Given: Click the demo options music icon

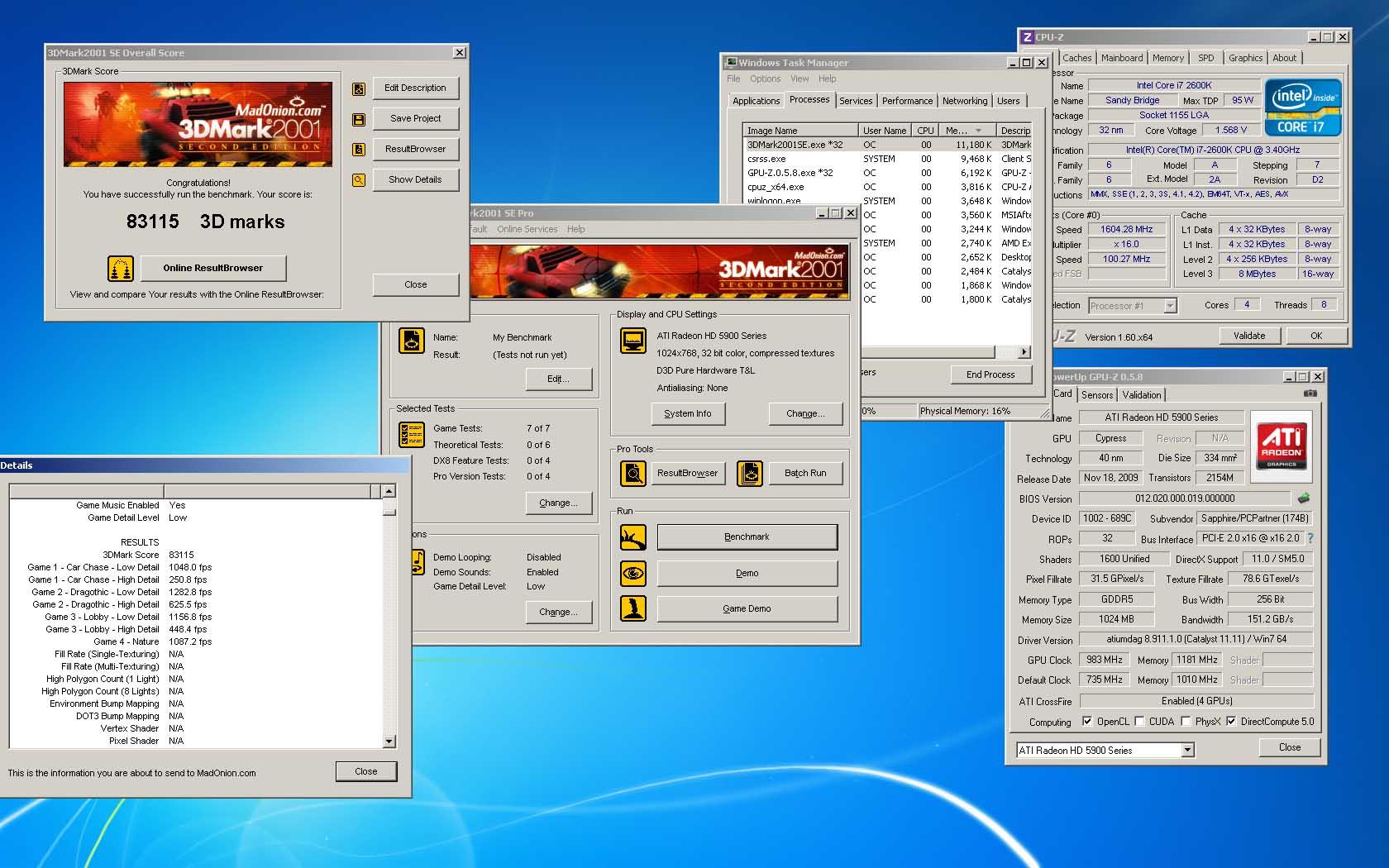Looking at the screenshot, I should click(418, 562).
